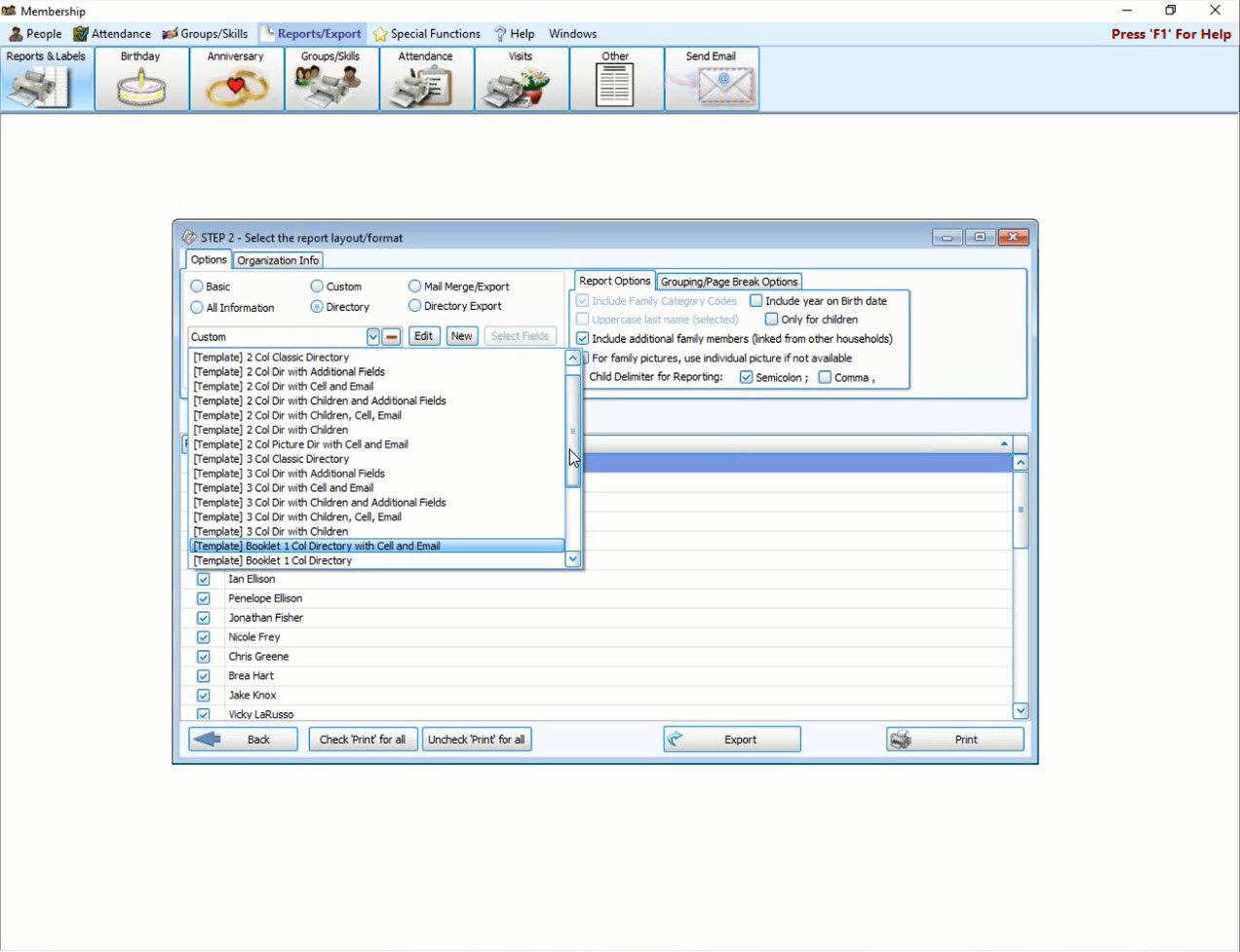Open the Grouping/Page Break Options tab
This screenshot has width=1240, height=952.
coord(728,281)
